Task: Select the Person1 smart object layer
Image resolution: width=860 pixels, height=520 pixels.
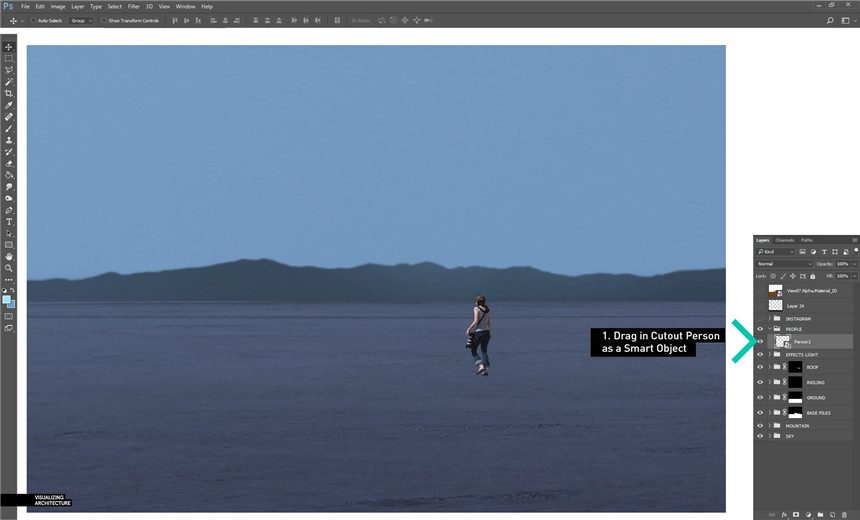Action: (810, 341)
